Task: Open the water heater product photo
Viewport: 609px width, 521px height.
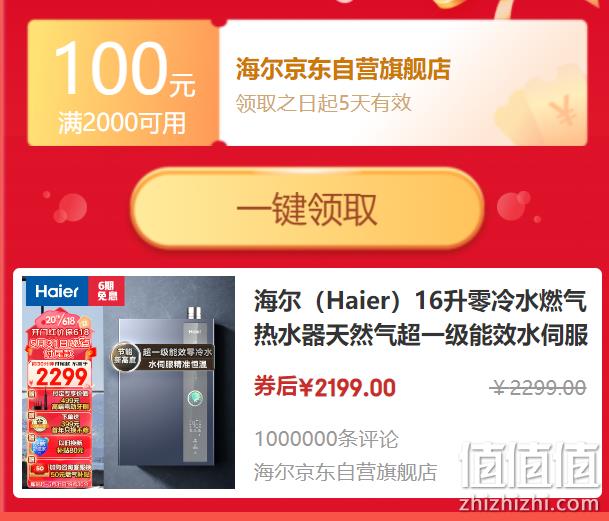Action: [x=129, y=382]
